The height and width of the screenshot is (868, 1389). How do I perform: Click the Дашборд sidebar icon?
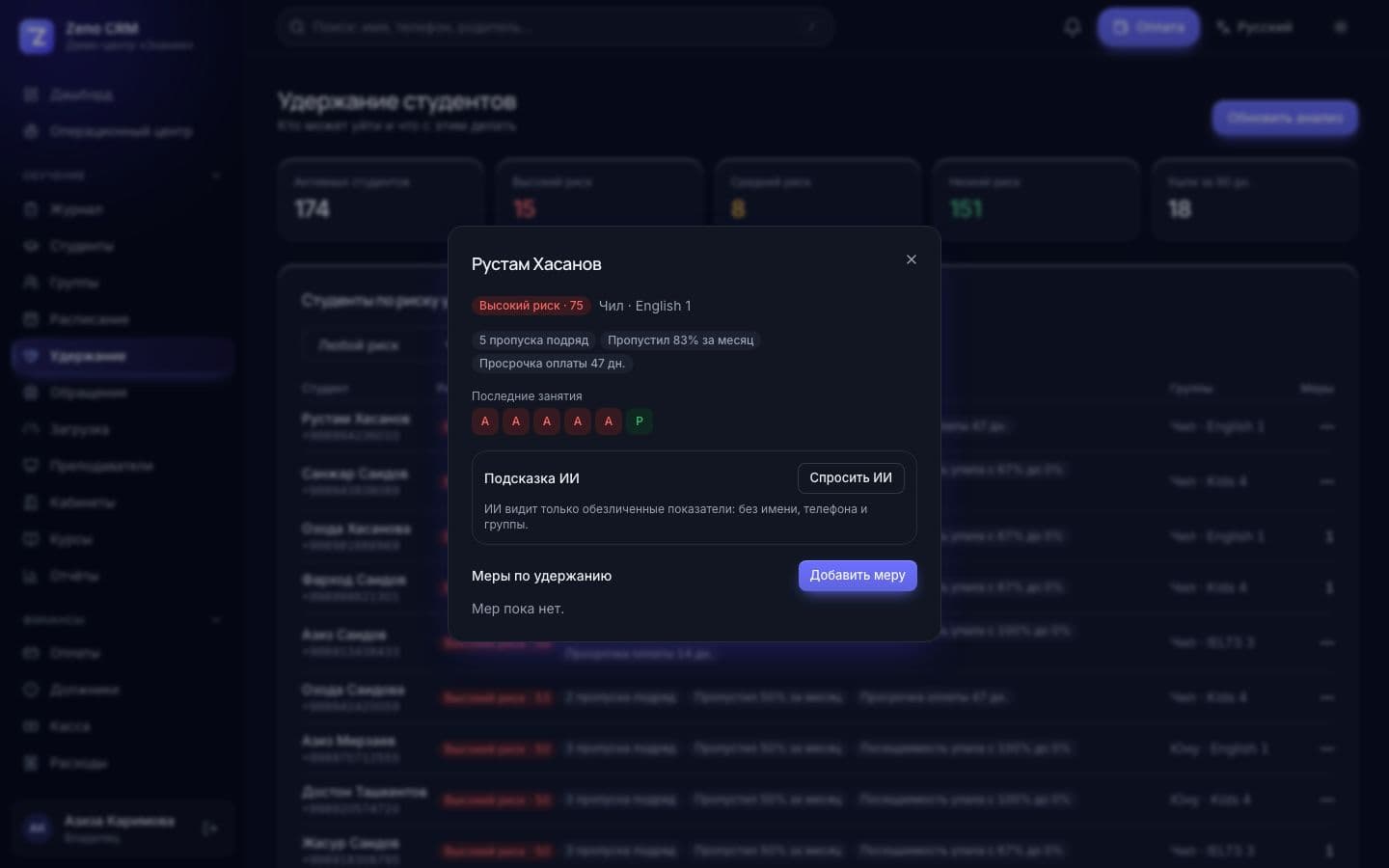31,95
